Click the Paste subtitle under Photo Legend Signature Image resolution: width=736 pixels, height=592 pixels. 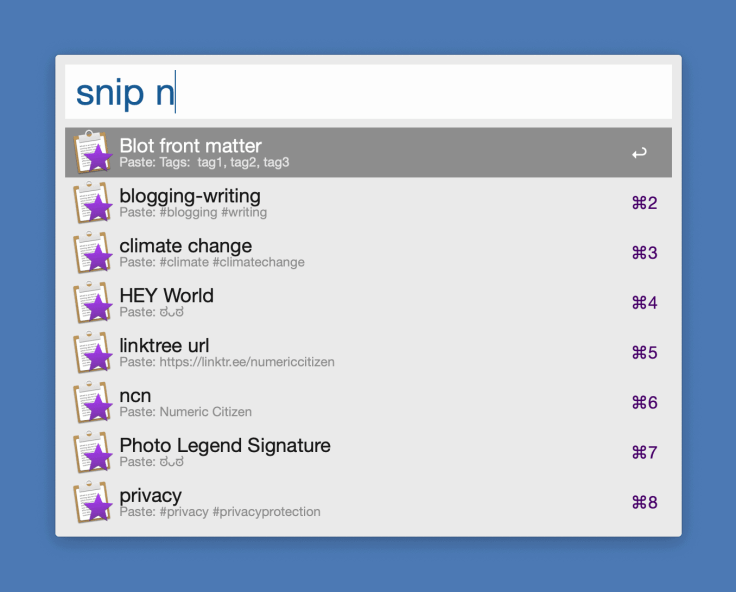point(151,462)
